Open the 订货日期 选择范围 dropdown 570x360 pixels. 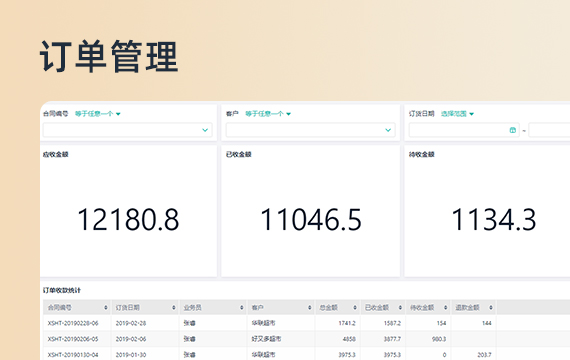[x=457, y=114]
